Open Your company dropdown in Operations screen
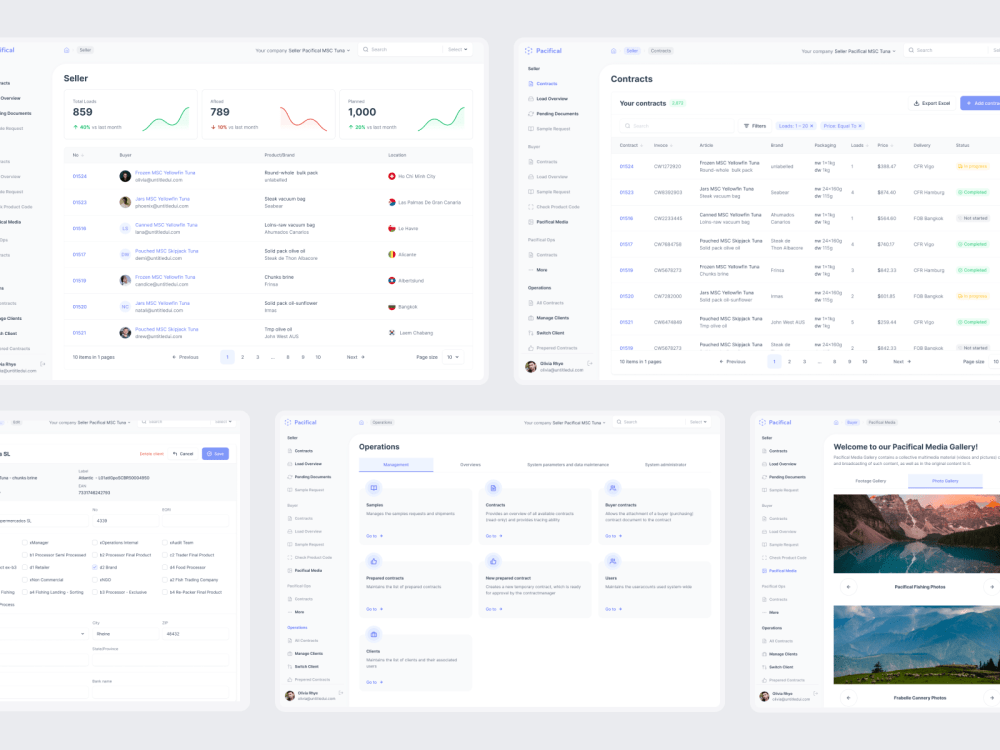 pos(564,422)
